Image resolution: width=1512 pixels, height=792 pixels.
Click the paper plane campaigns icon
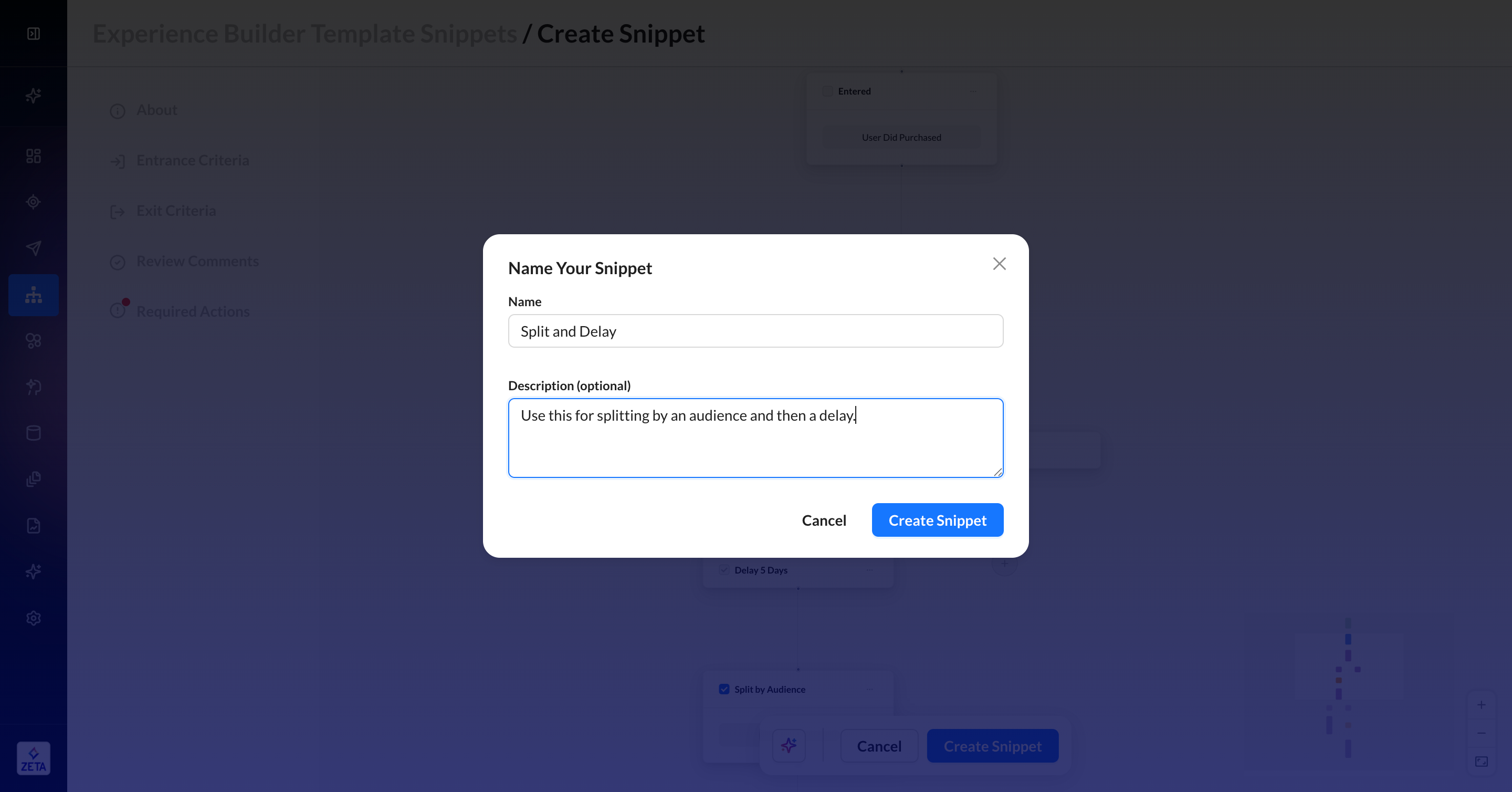pos(34,248)
